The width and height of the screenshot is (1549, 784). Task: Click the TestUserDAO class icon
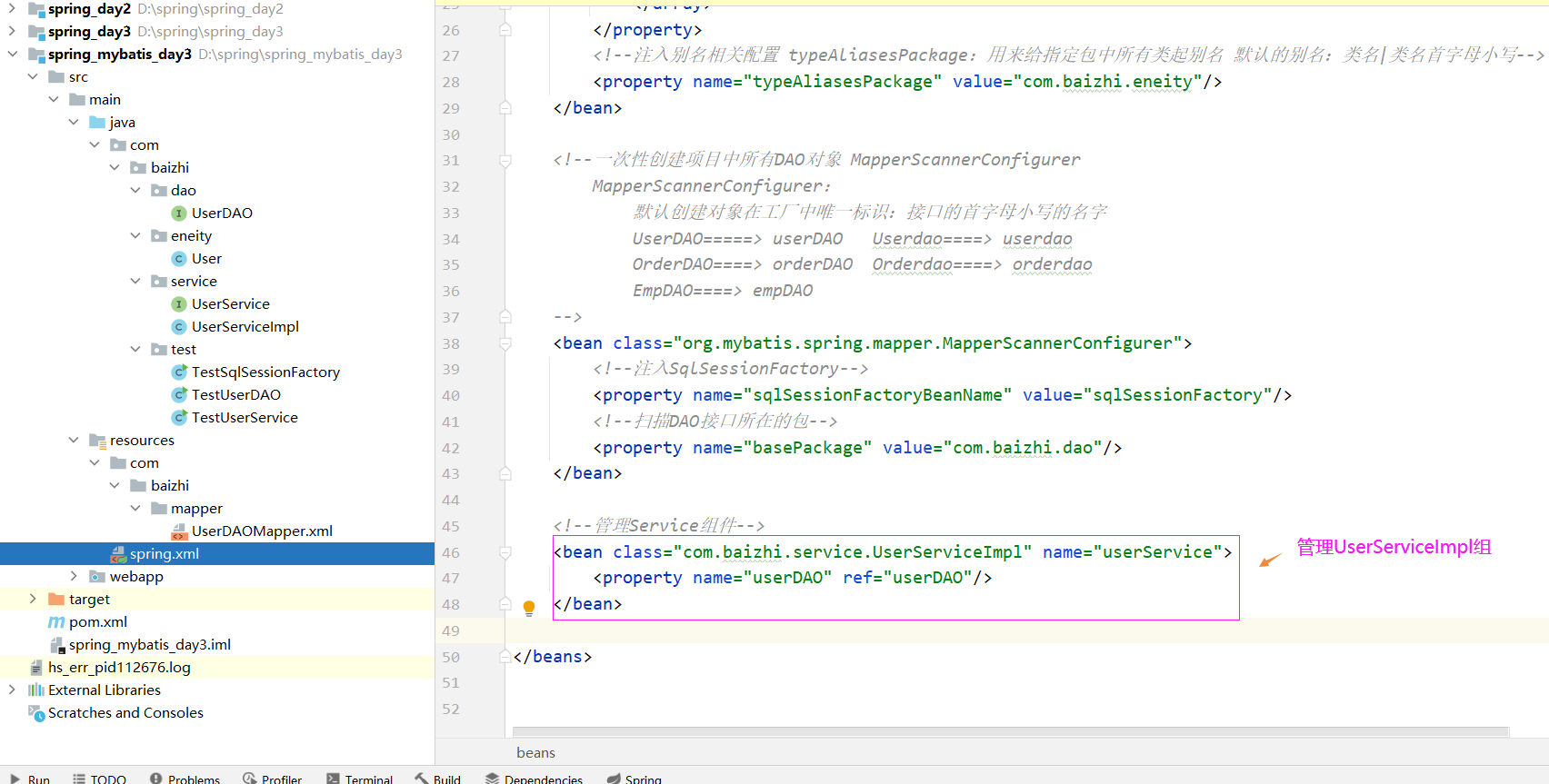pyautogui.click(x=179, y=395)
